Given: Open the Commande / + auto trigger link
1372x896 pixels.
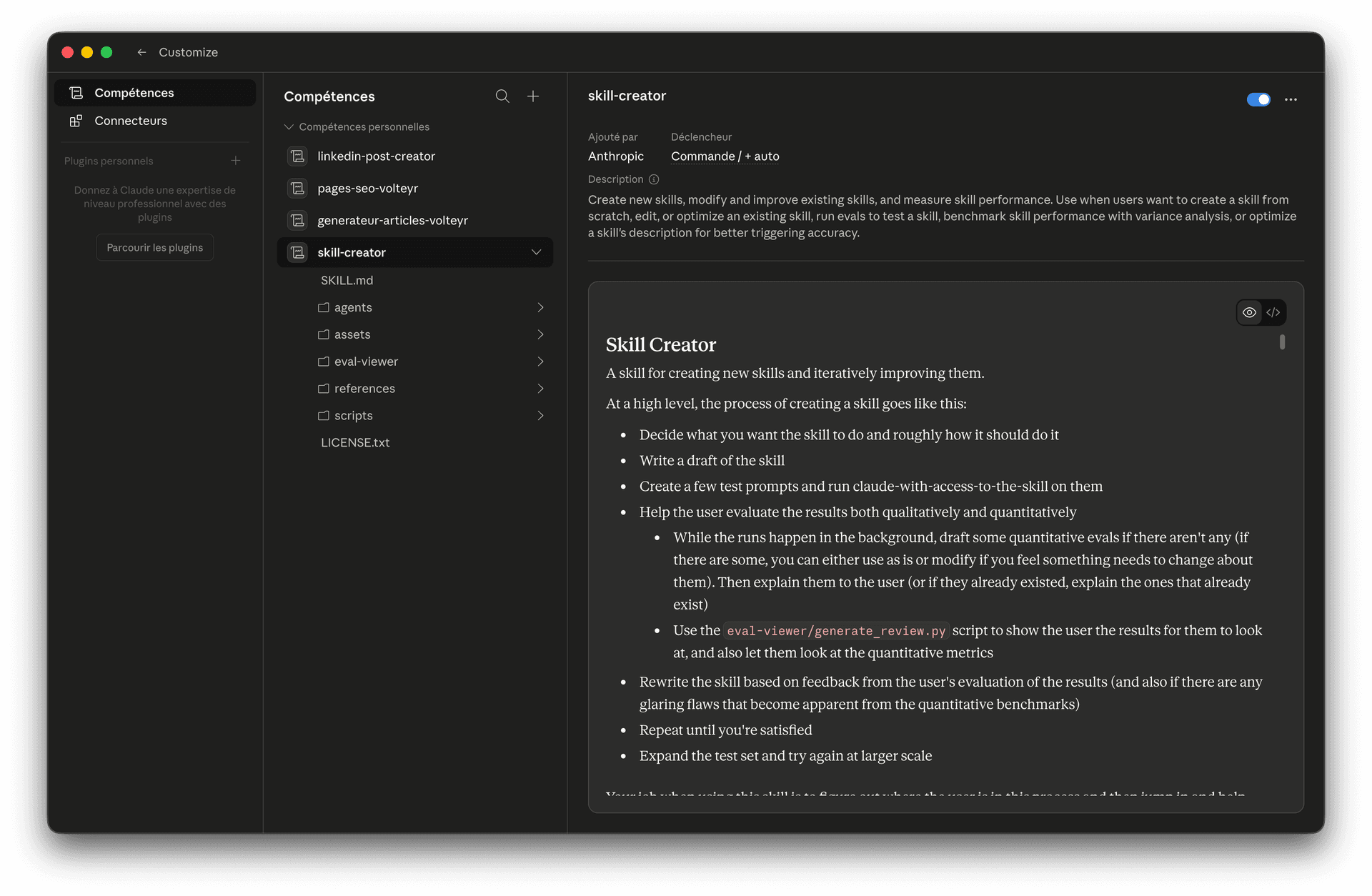Looking at the screenshot, I should point(725,156).
